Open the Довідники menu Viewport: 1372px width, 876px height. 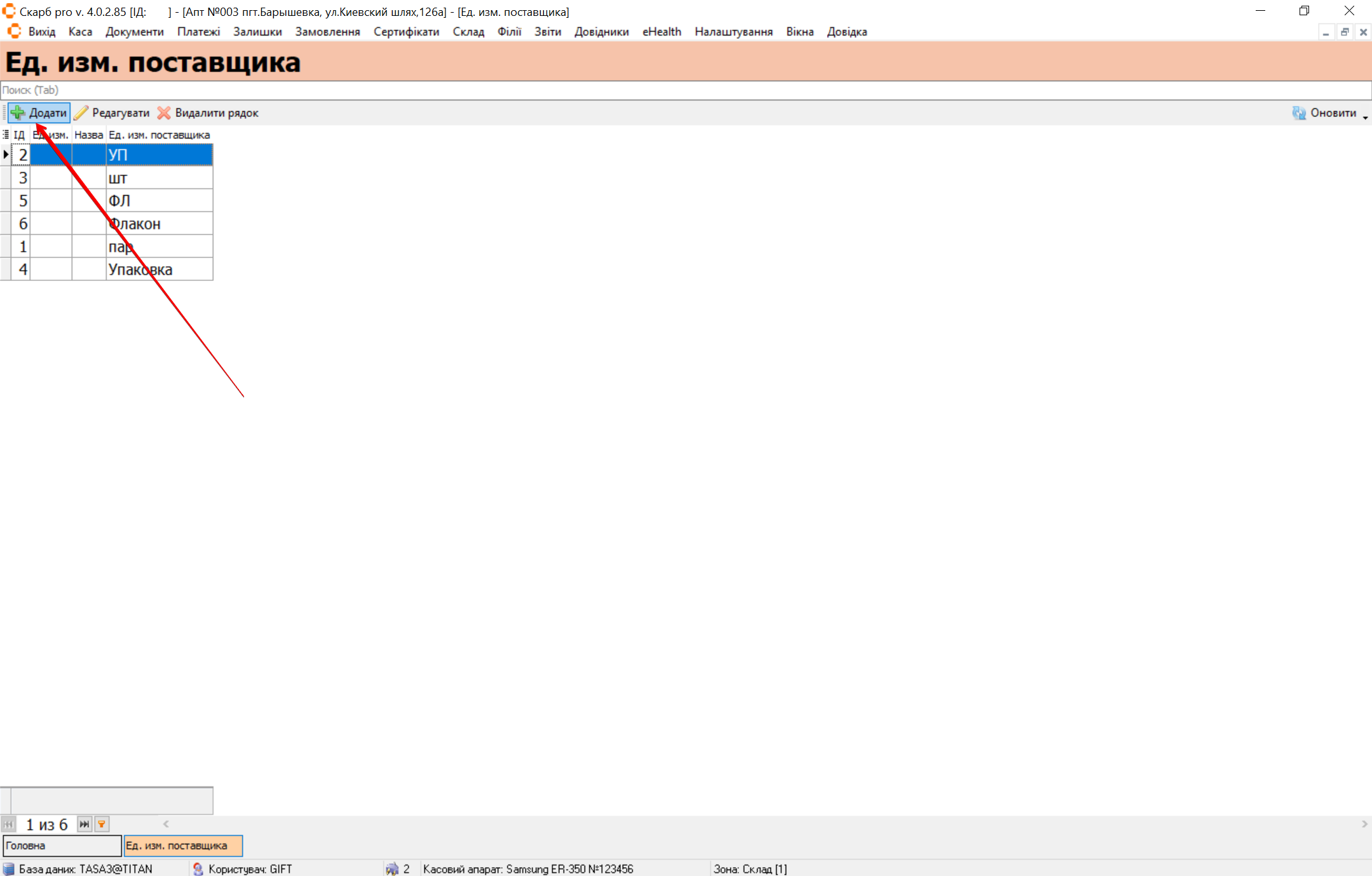(601, 32)
